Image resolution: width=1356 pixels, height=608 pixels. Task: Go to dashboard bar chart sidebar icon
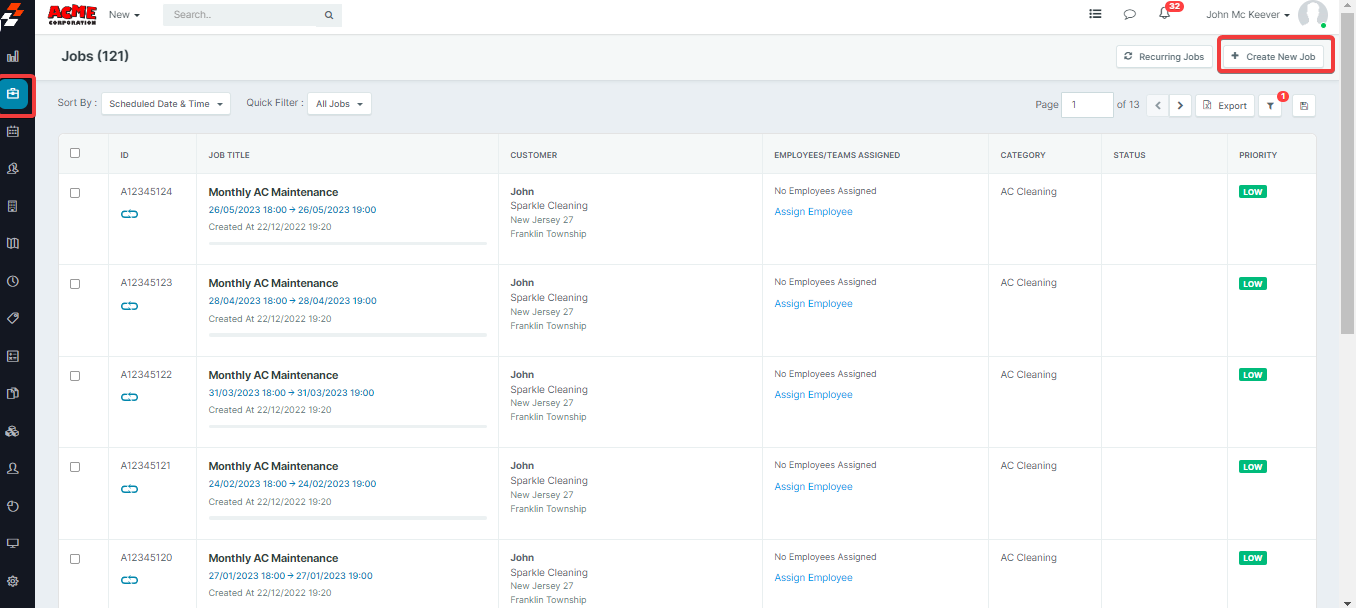point(13,57)
